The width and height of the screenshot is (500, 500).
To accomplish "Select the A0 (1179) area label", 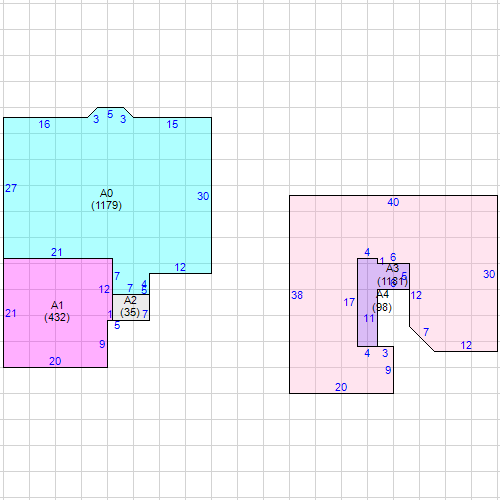I will pos(106,199).
